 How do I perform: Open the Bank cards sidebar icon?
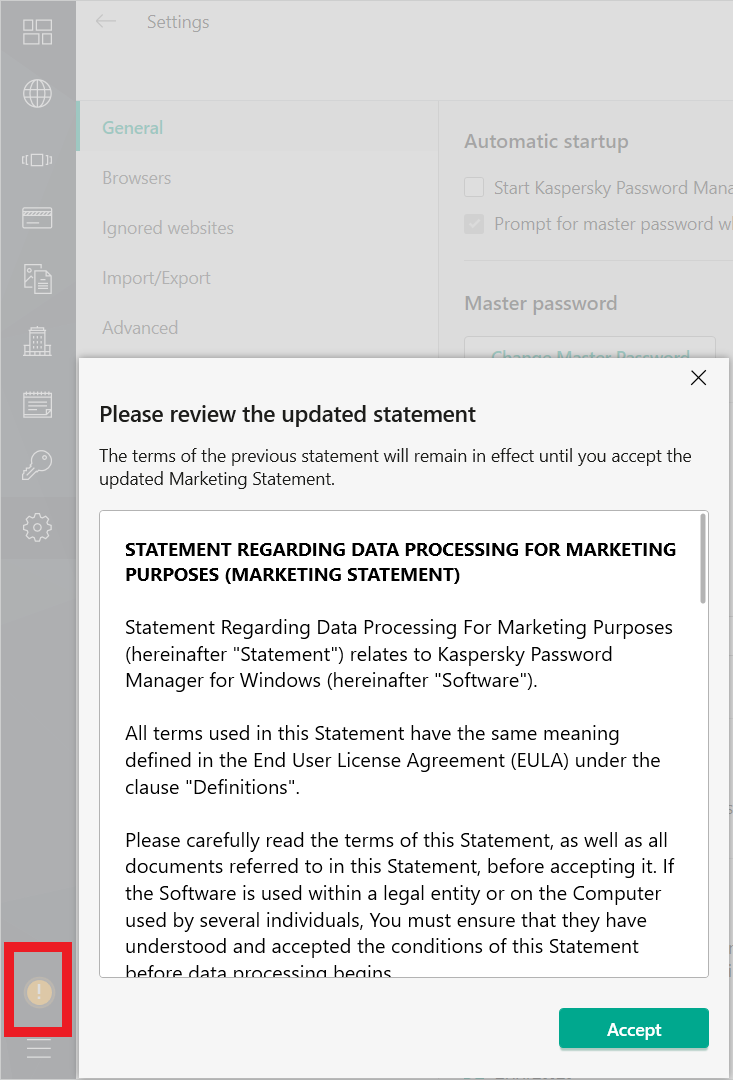click(x=37, y=218)
